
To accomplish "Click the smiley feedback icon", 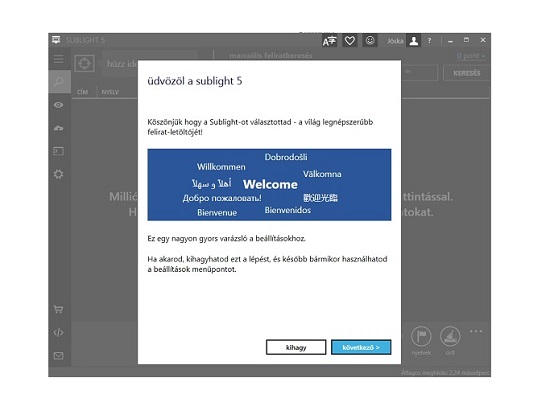I will tap(370, 41).
